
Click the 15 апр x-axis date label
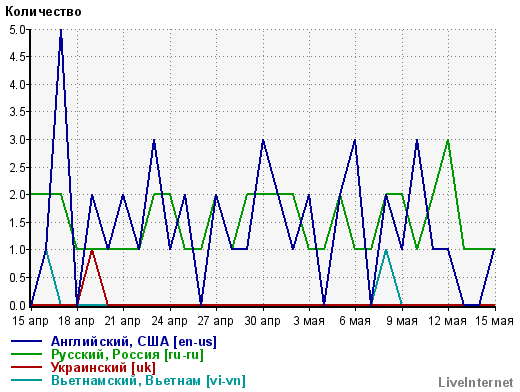point(30,321)
